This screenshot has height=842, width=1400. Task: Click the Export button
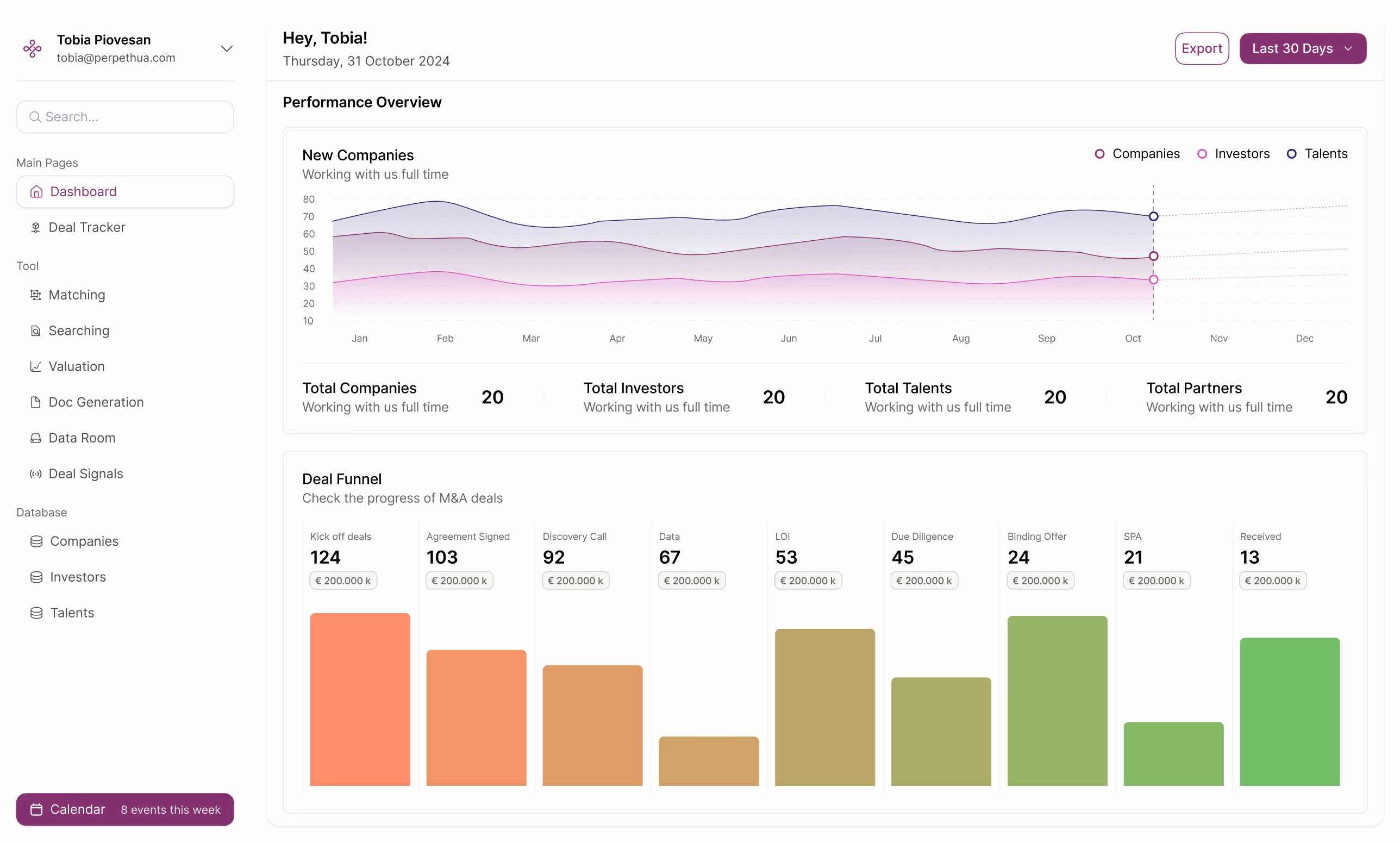(x=1202, y=48)
